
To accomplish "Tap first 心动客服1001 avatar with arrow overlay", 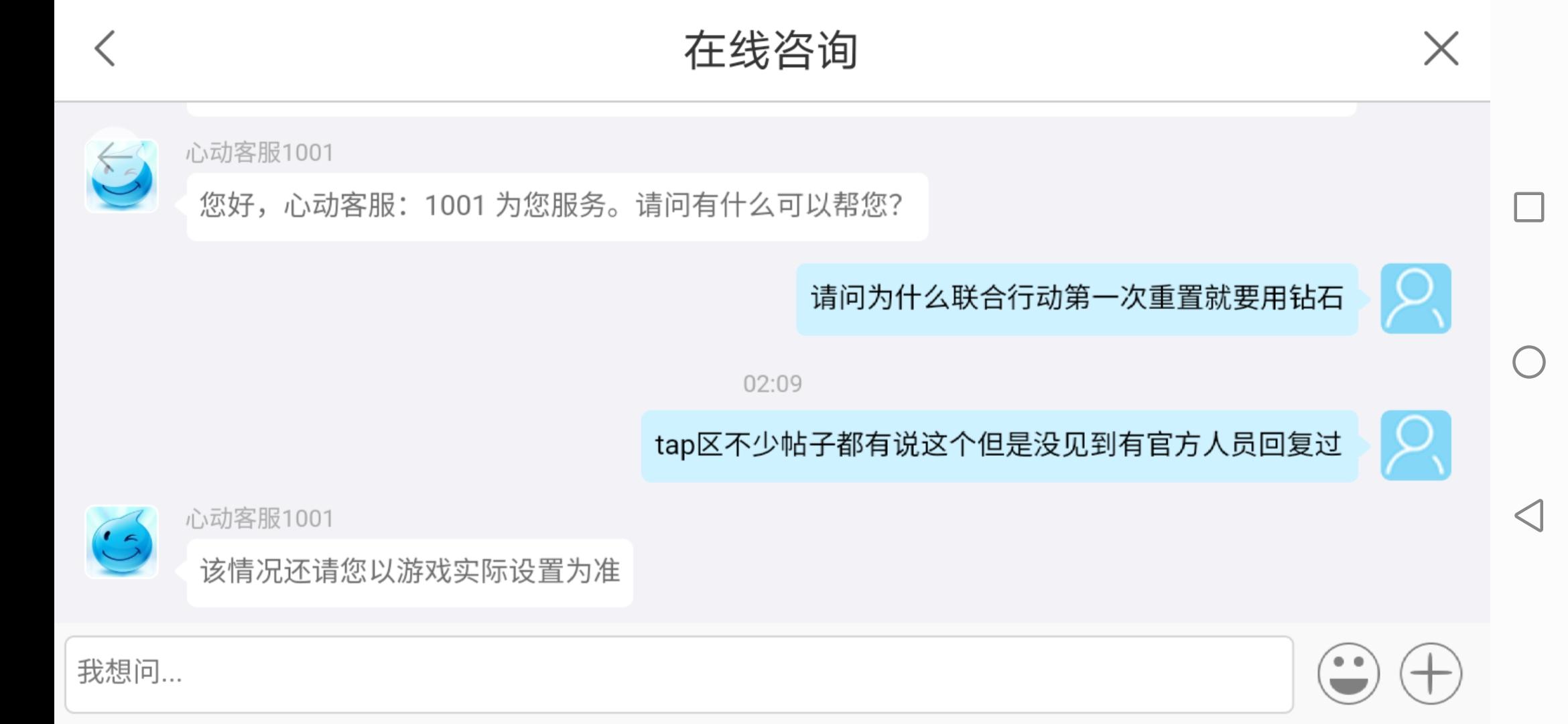I will (x=121, y=176).
